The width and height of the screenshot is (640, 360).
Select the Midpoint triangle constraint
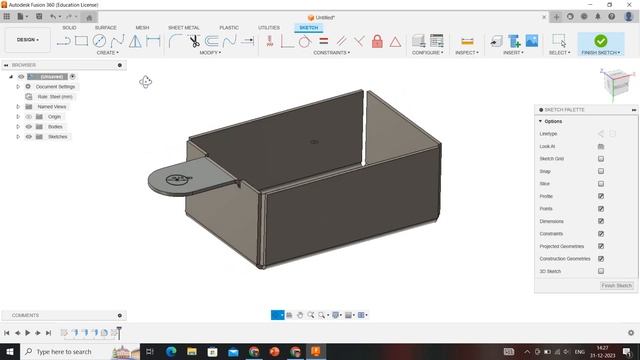[395, 41]
